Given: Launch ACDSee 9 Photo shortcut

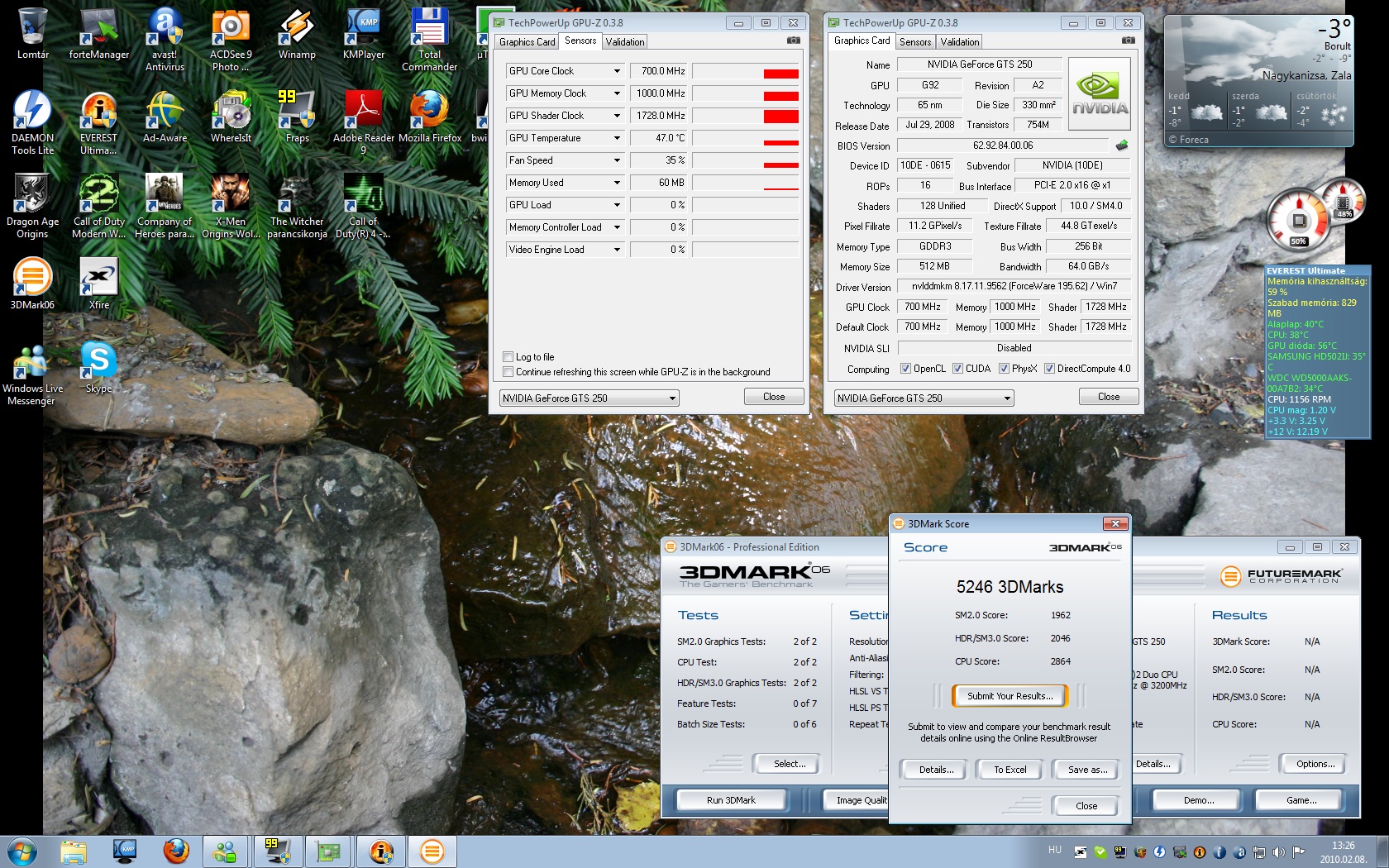Looking at the screenshot, I should (x=231, y=40).
